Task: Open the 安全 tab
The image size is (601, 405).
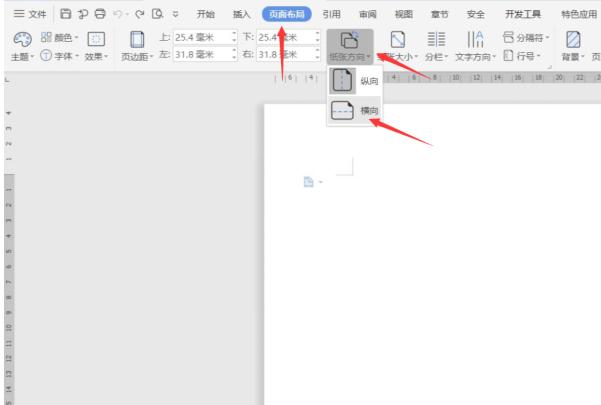Action: coord(476,14)
